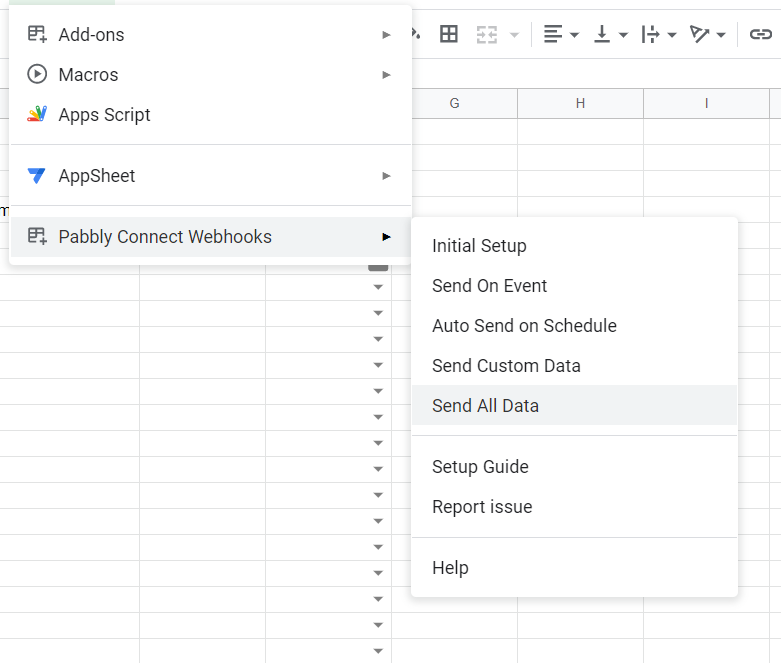Select column H header
This screenshot has width=781, height=663.
pos(580,104)
